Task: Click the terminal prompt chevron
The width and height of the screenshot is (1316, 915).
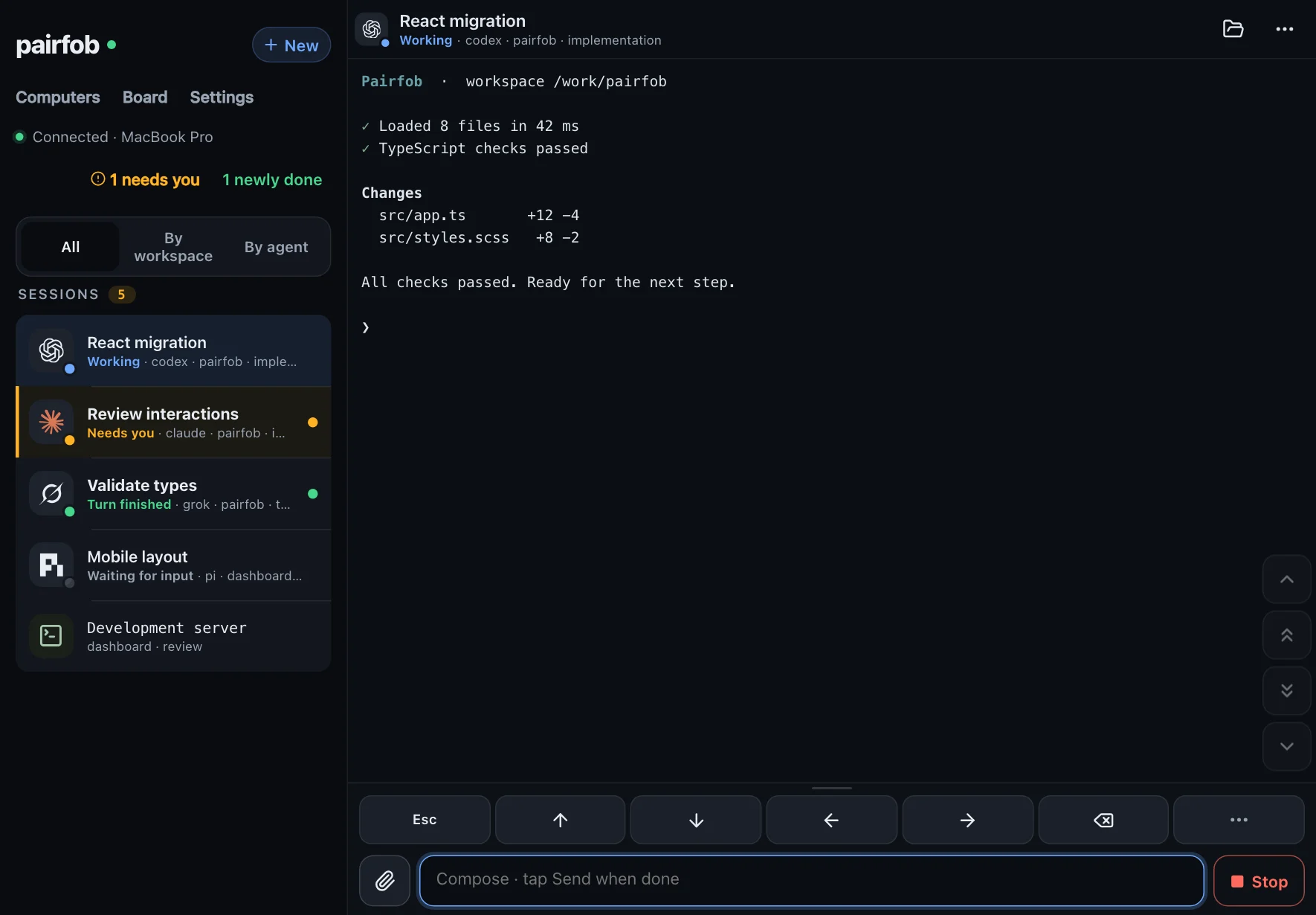Action: [366, 327]
